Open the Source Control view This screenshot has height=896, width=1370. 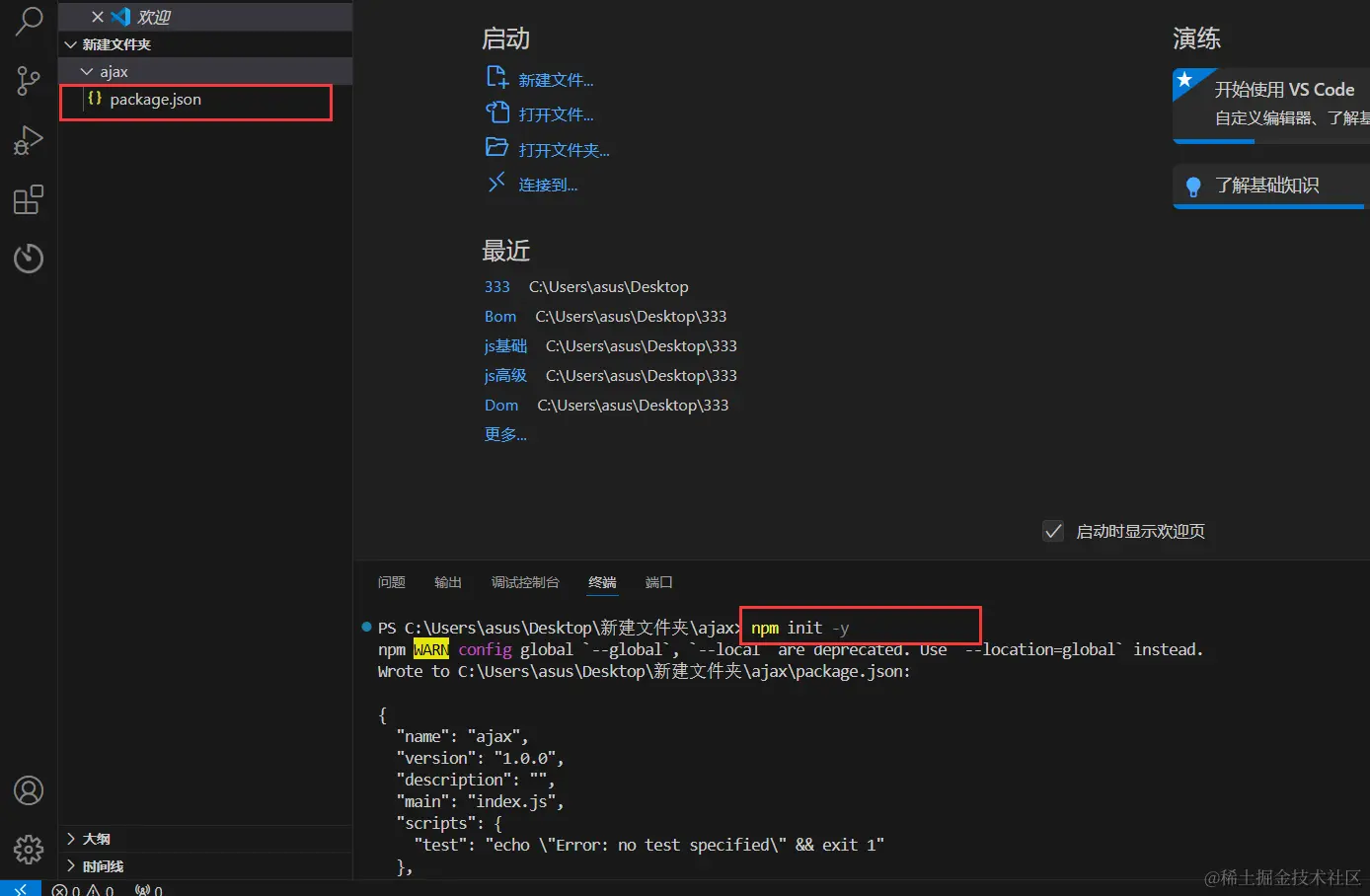tap(27, 81)
